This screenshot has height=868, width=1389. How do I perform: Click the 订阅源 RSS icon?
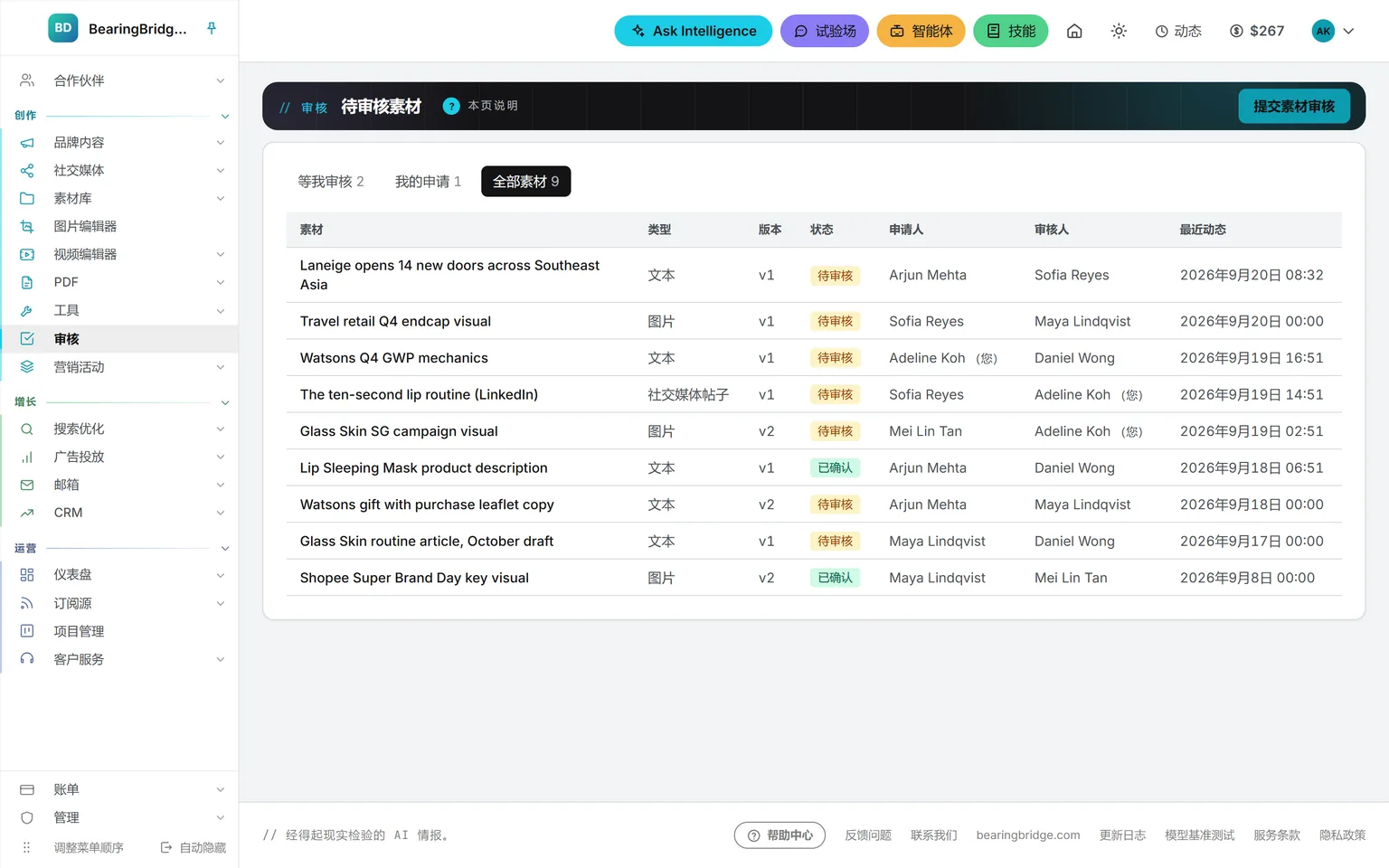[27, 603]
